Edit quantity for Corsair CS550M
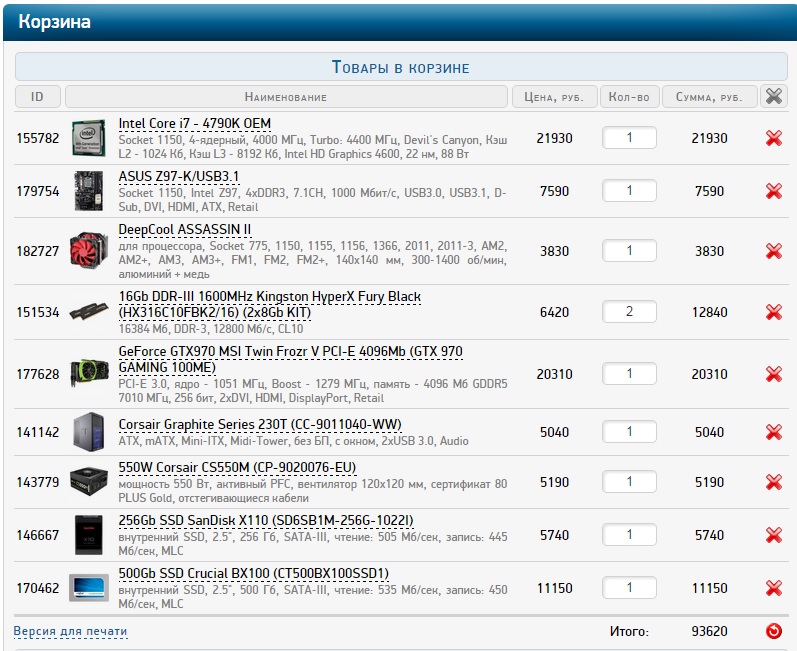This screenshot has width=797, height=651. tap(629, 481)
